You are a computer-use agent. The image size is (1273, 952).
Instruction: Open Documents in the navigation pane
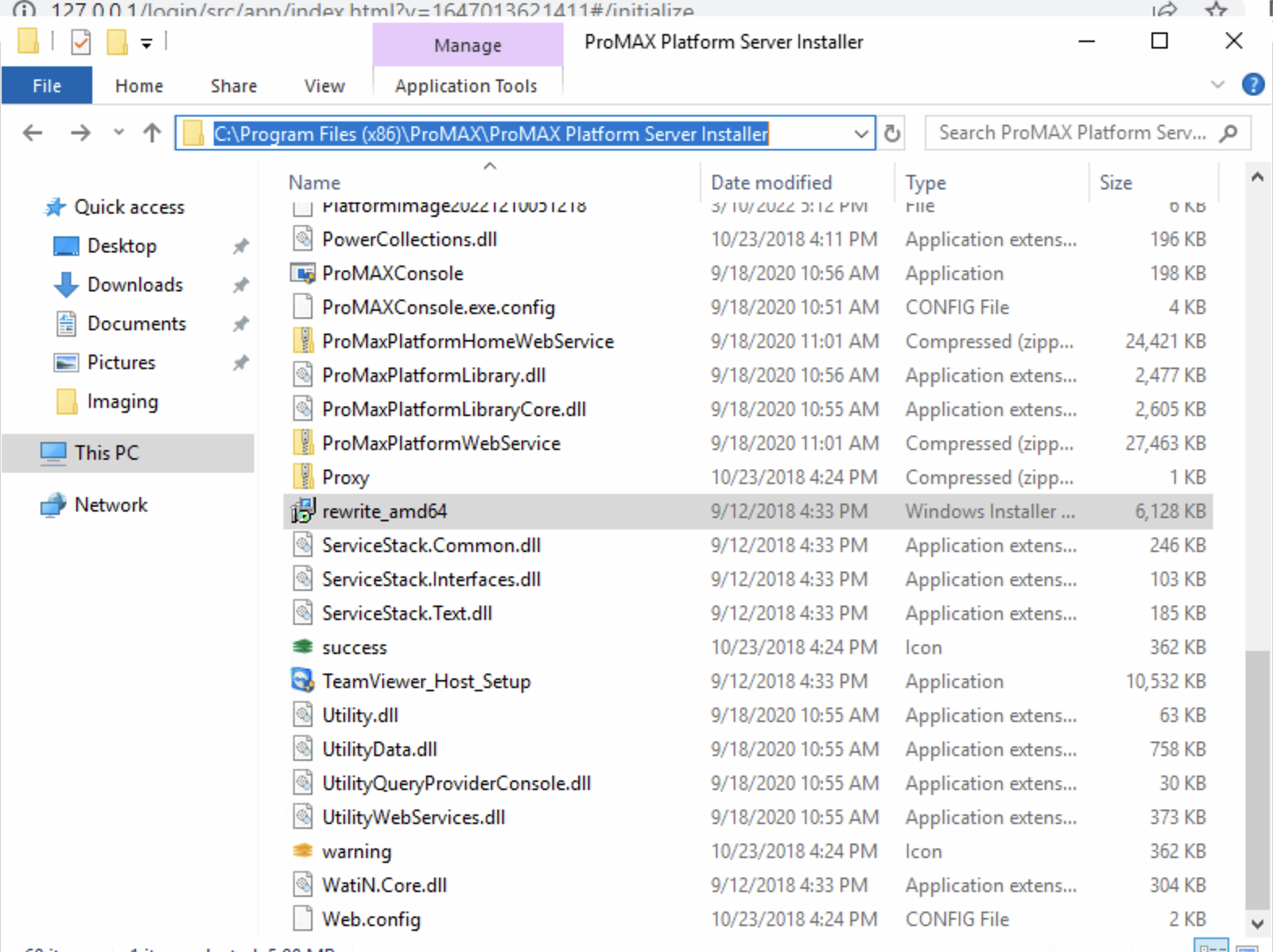pyautogui.click(x=136, y=324)
